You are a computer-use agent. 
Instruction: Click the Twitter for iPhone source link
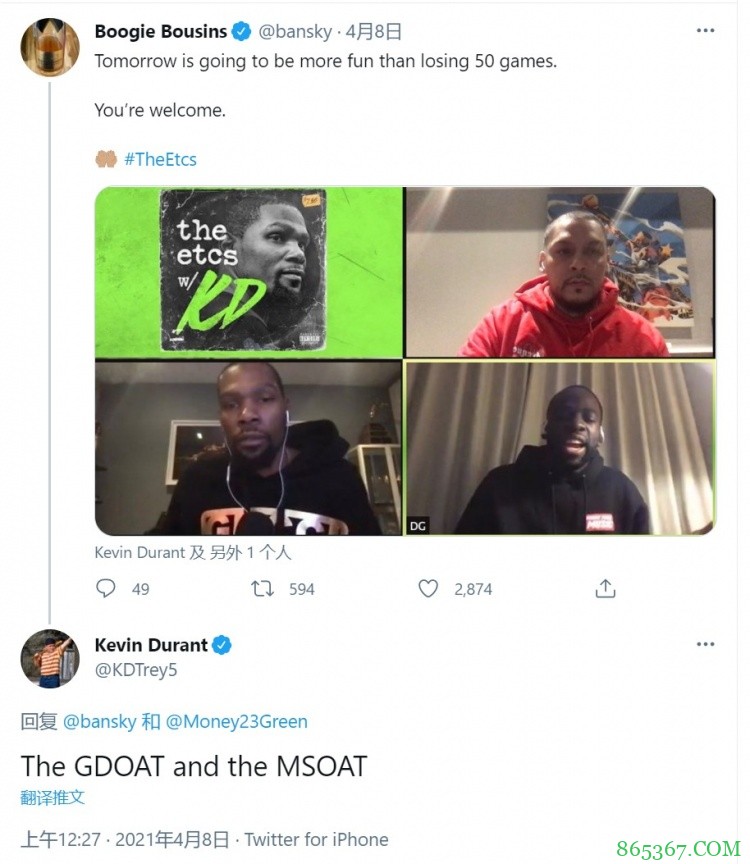coord(316,839)
